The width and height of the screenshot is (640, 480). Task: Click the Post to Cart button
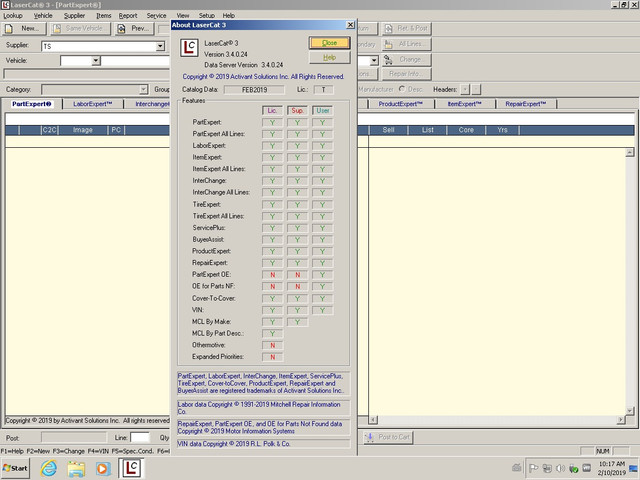click(388, 437)
